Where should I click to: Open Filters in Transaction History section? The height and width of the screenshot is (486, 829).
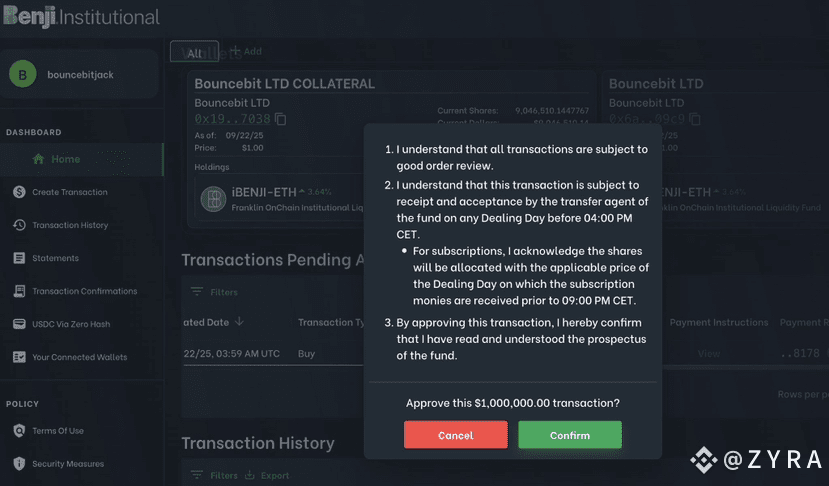[x=215, y=475]
